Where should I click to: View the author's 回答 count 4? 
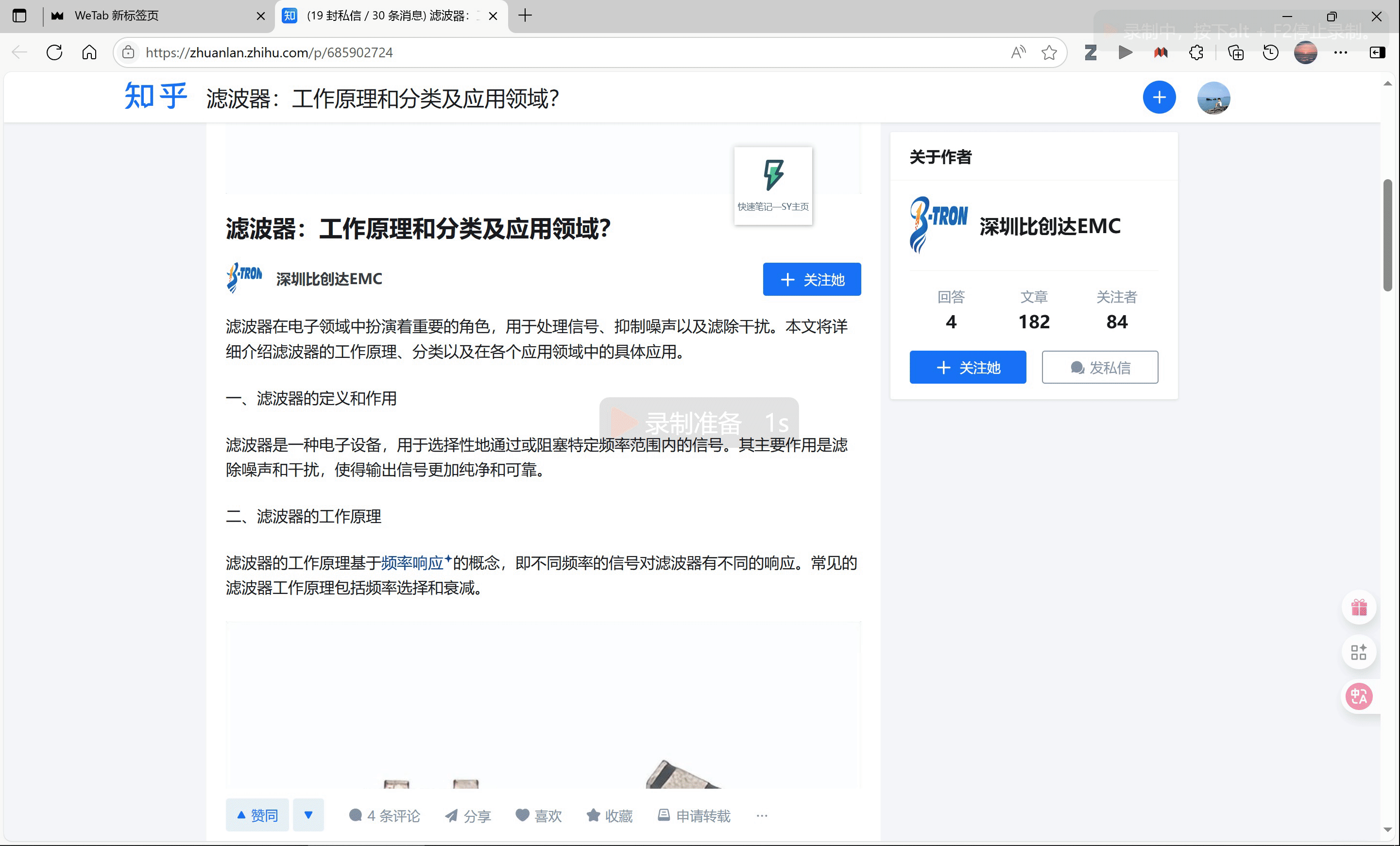coord(951,310)
